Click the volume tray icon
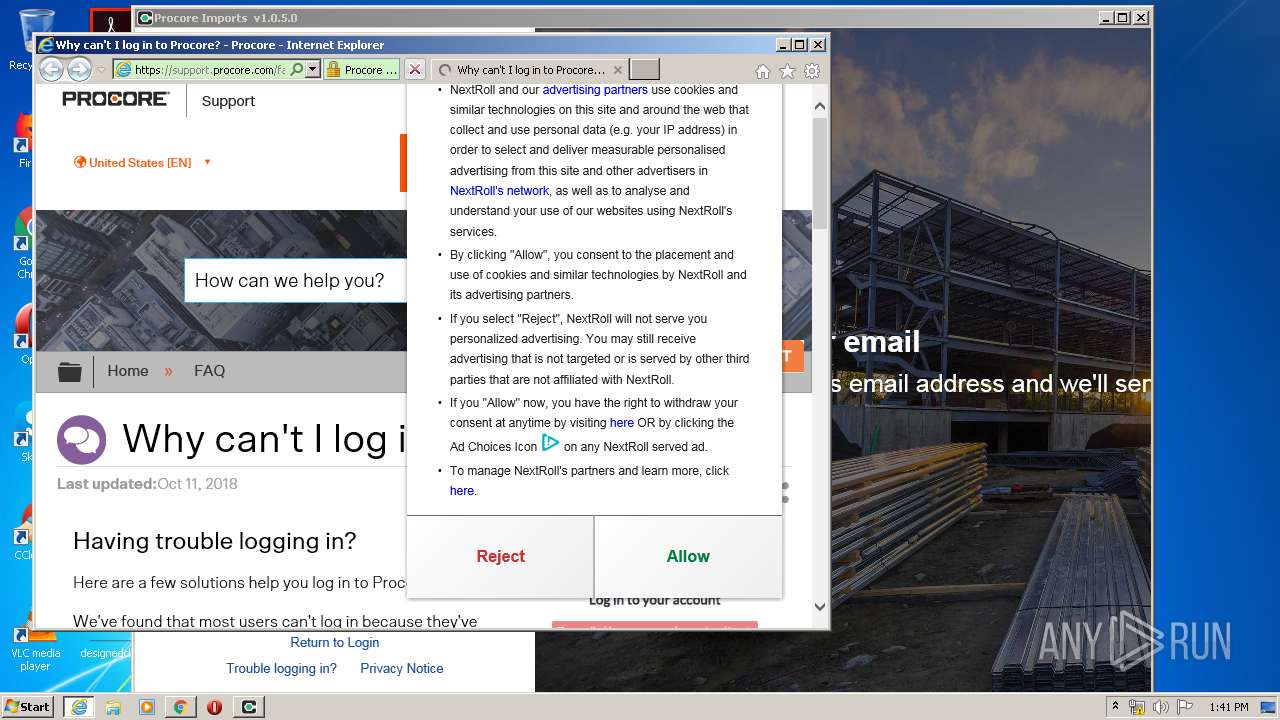This screenshot has height=720, width=1280. tap(1161, 707)
